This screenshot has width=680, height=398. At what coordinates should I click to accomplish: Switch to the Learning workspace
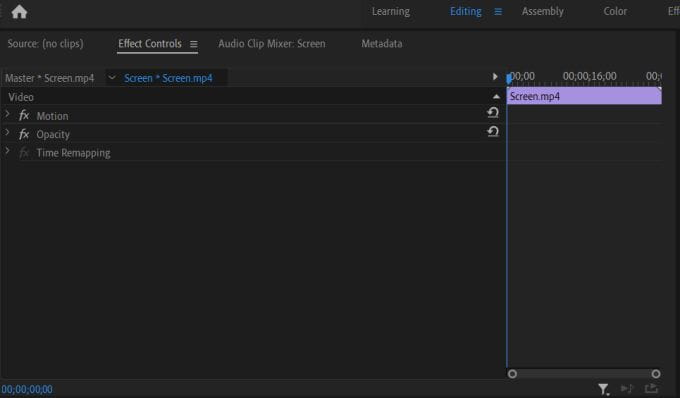click(x=391, y=11)
